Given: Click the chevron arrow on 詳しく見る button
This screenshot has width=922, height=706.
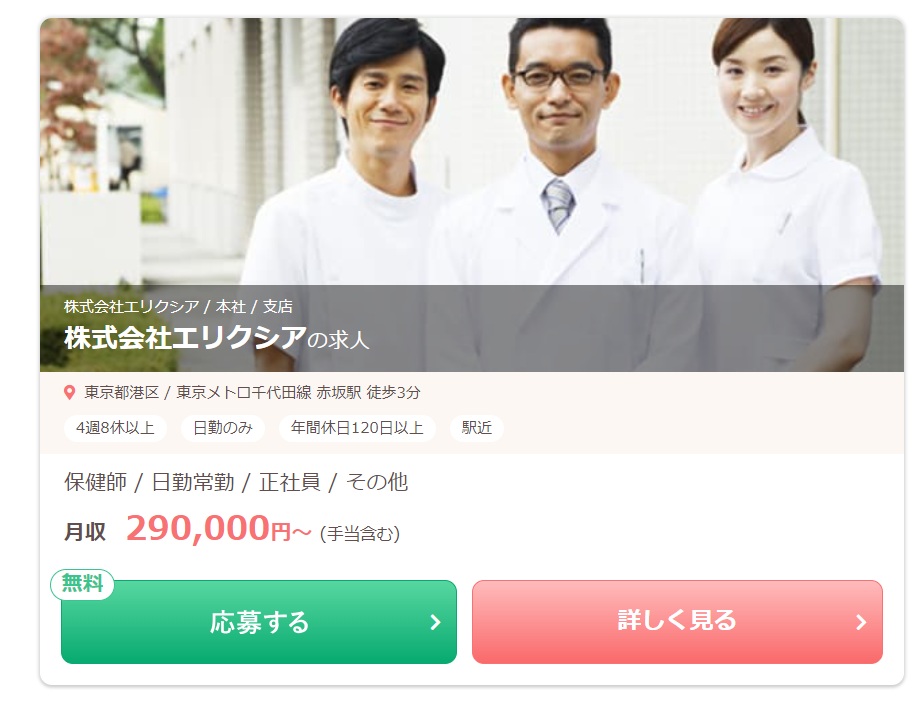Looking at the screenshot, I should 861,622.
